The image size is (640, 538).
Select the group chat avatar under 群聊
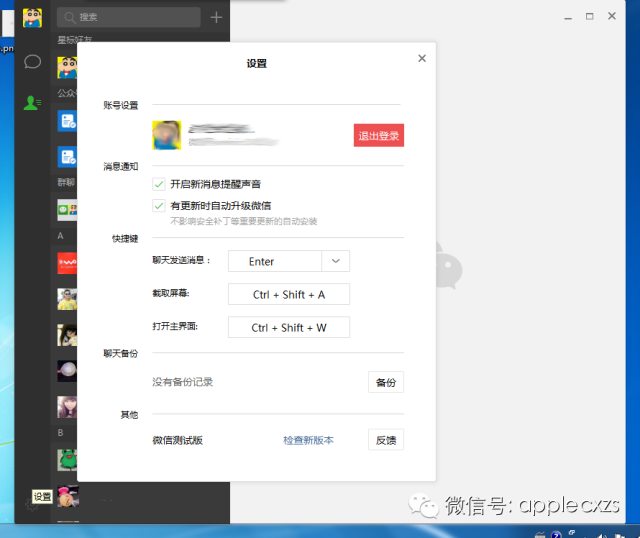click(67, 210)
